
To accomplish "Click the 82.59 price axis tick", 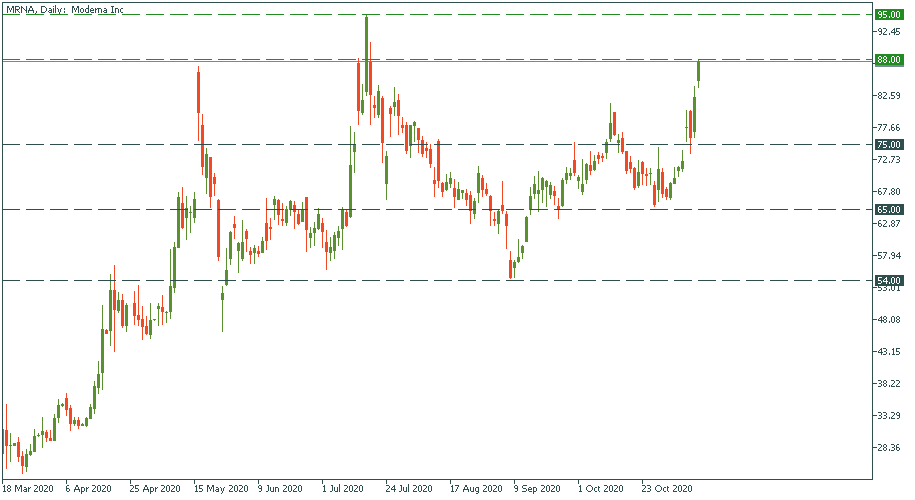I will 889,96.
